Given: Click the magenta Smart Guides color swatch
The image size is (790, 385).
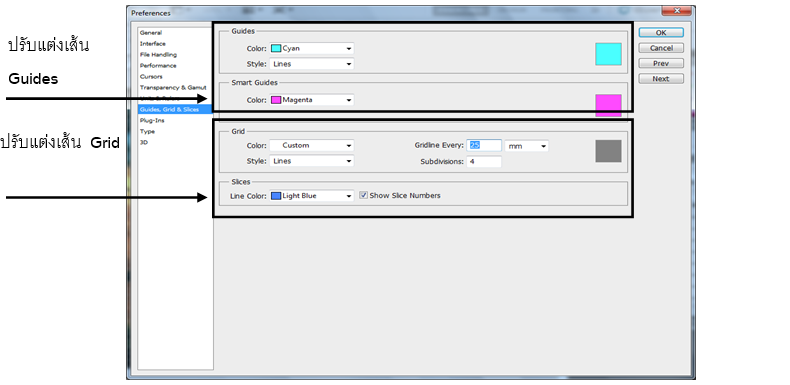Looking at the screenshot, I should click(x=608, y=105).
